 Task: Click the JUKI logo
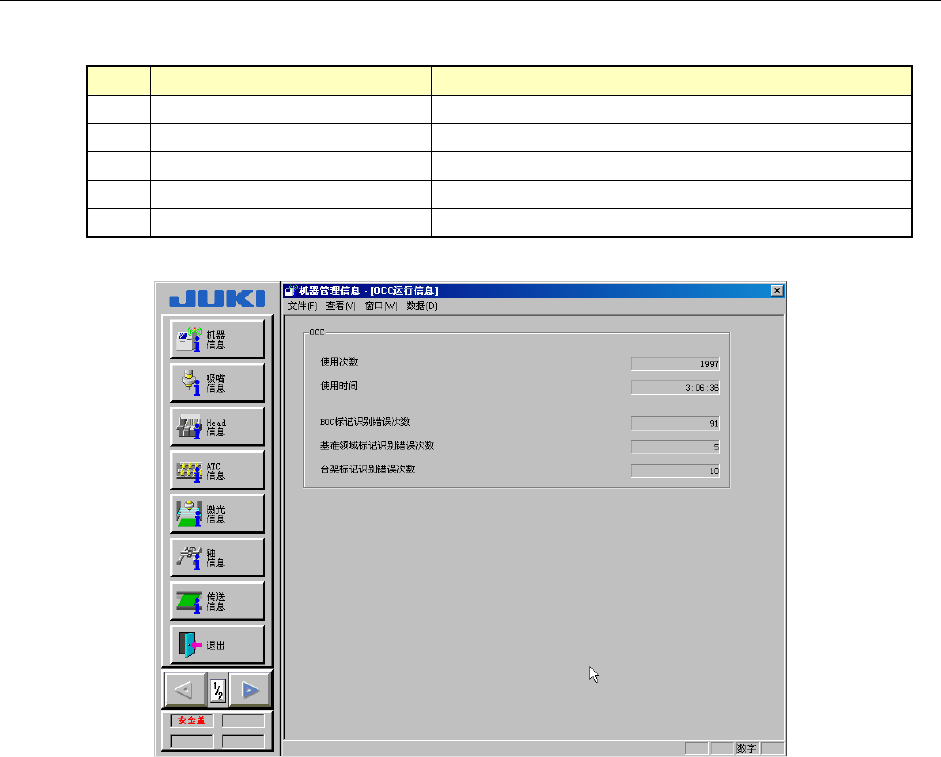click(217, 298)
